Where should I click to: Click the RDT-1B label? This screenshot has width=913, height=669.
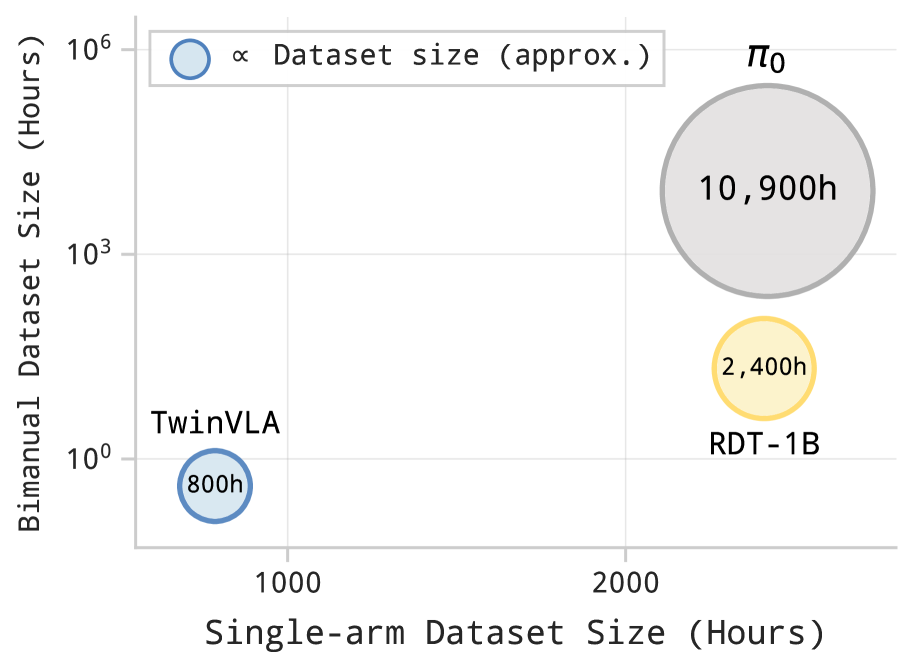[764, 443]
